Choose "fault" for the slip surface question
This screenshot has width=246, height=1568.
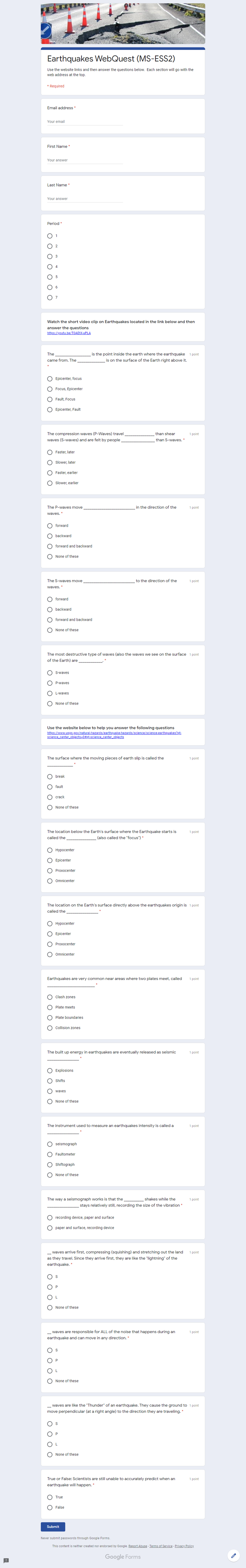[x=50, y=786]
